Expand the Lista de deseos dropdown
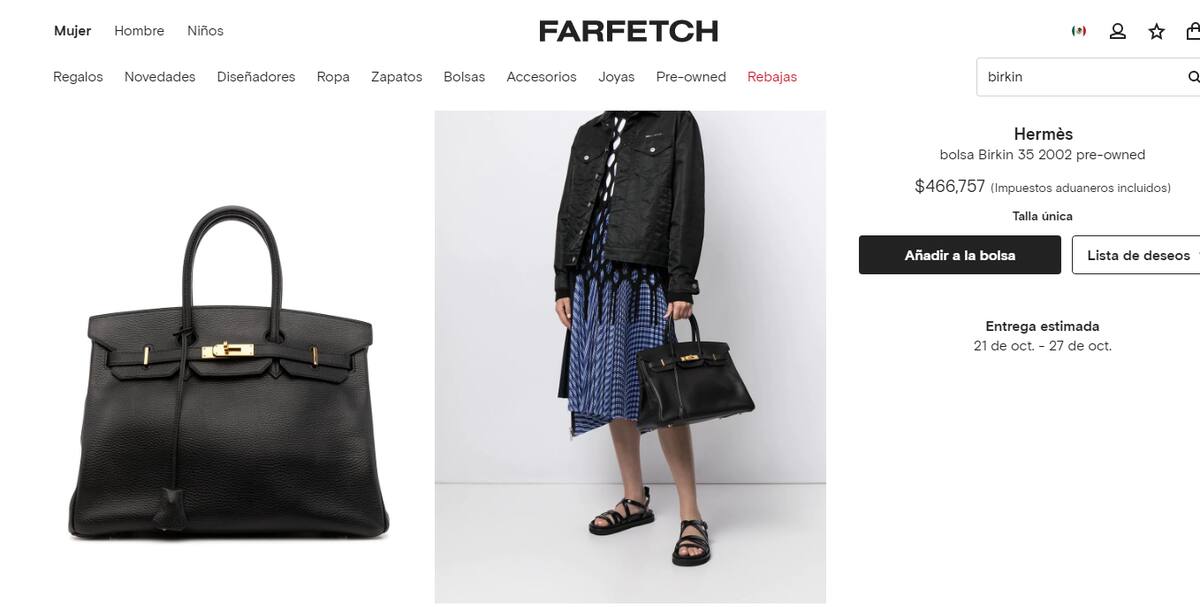The height and width of the screenshot is (607, 1200). (1138, 255)
